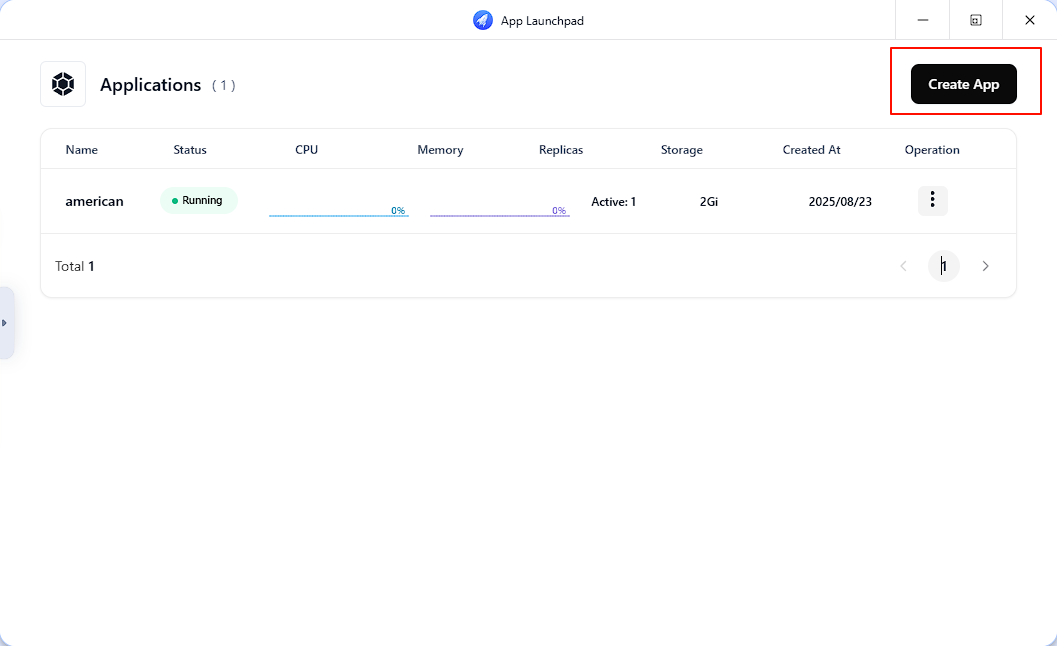Select page 1 in pagination
1057x646 pixels.
943,266
